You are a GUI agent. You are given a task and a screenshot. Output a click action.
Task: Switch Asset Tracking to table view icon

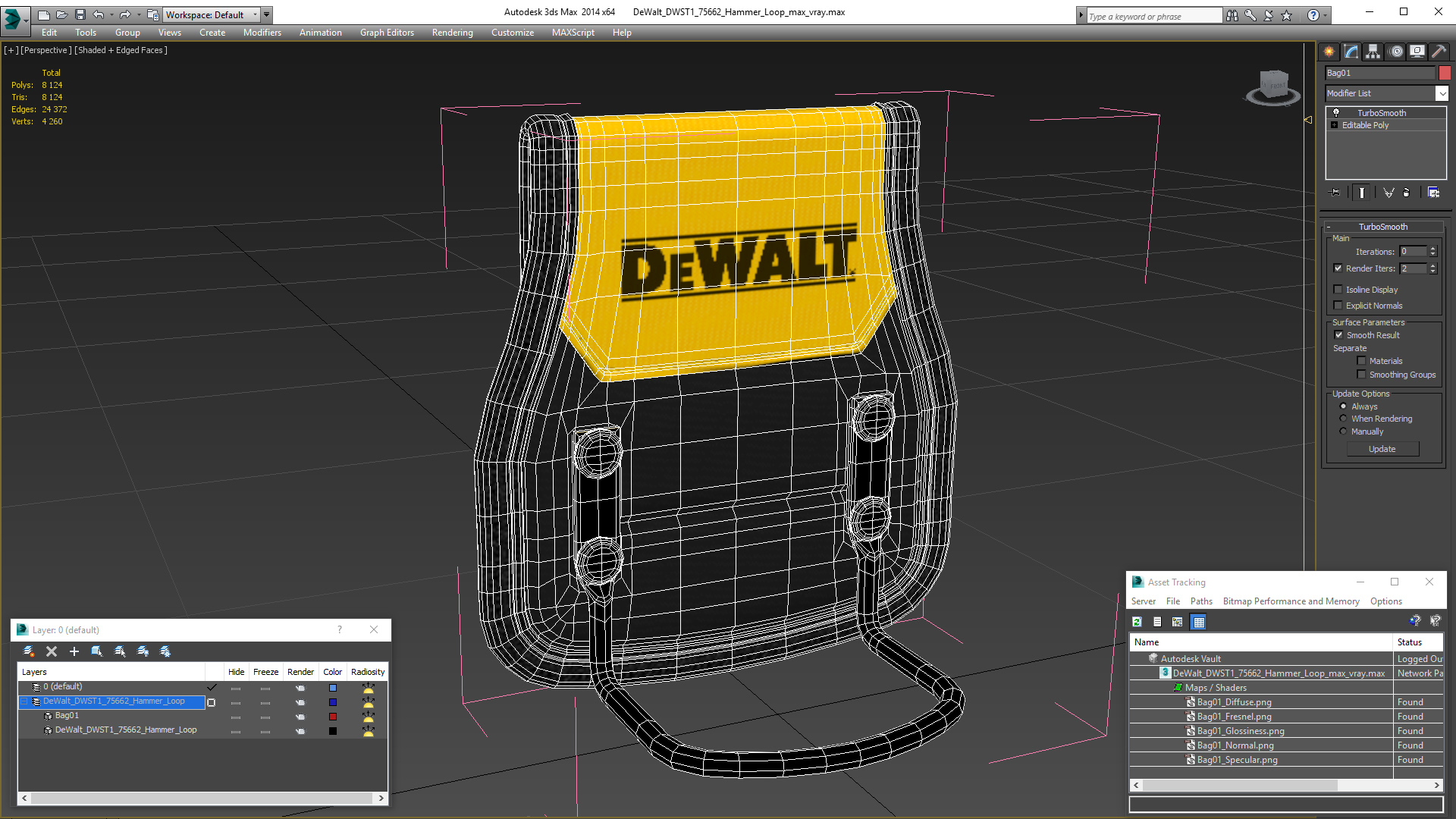[x=1199, y=622]
